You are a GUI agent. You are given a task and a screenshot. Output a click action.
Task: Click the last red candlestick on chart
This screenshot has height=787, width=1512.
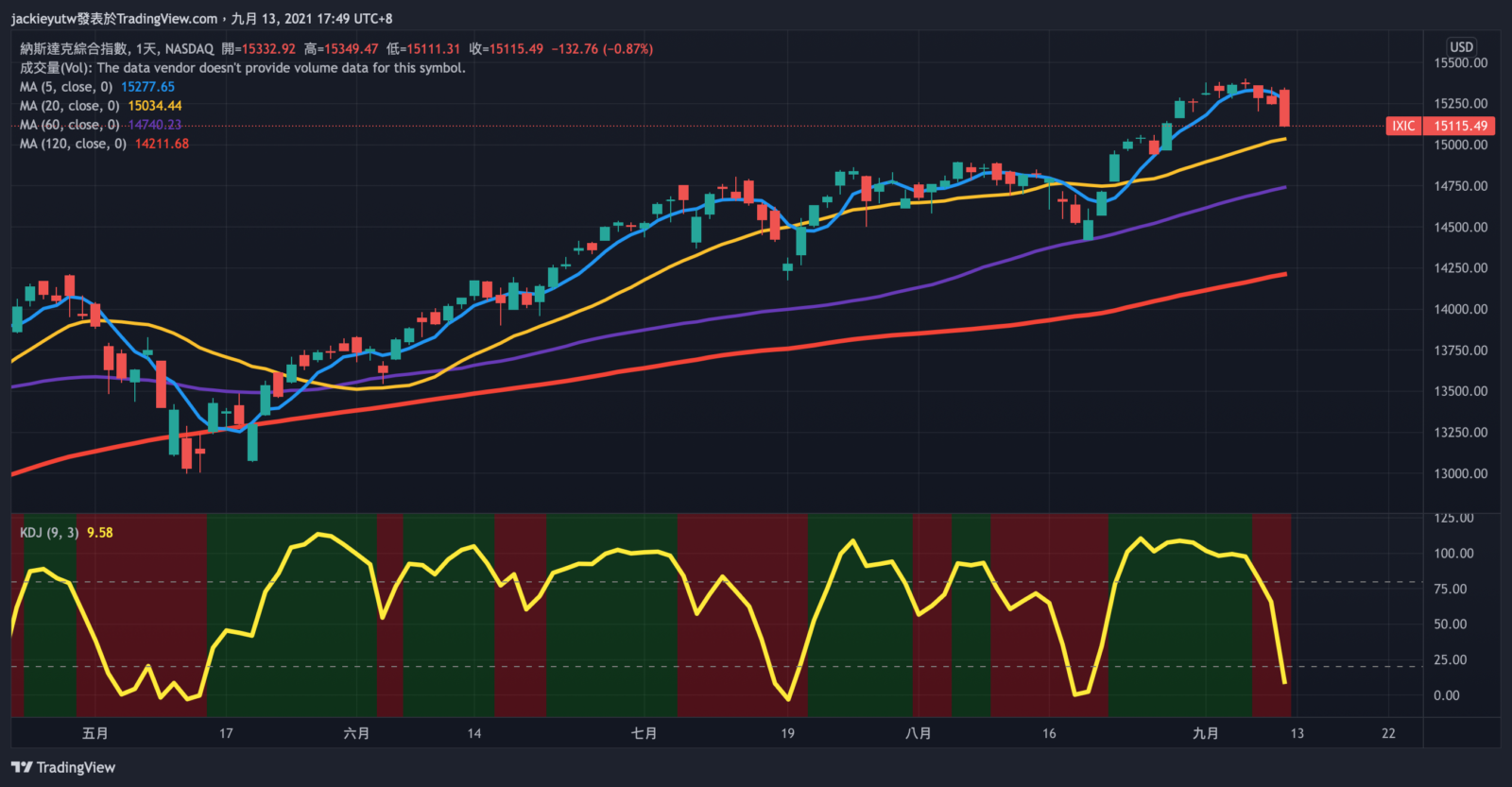pos(1284,108)
